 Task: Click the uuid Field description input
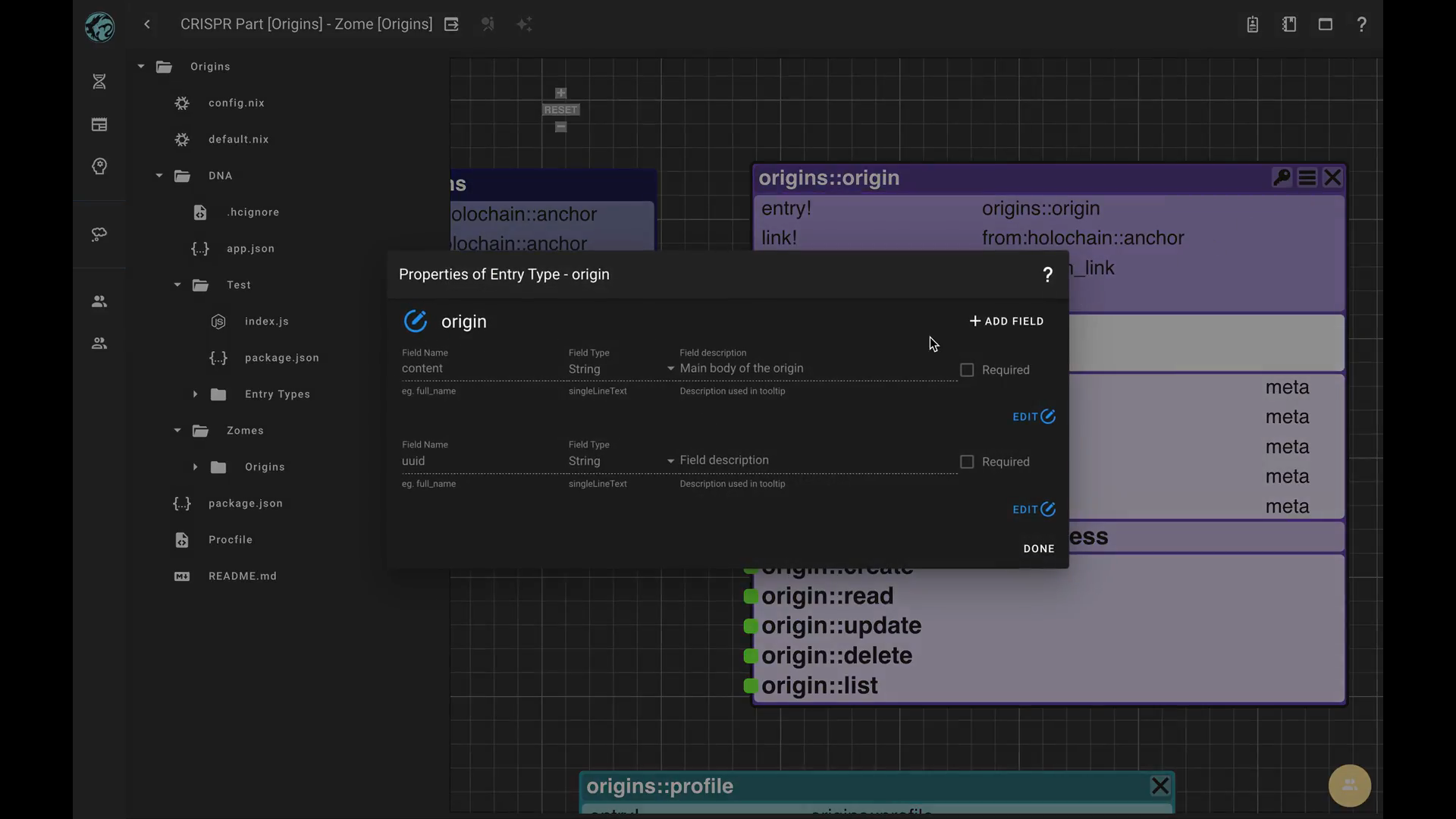[x=815, y=460]
